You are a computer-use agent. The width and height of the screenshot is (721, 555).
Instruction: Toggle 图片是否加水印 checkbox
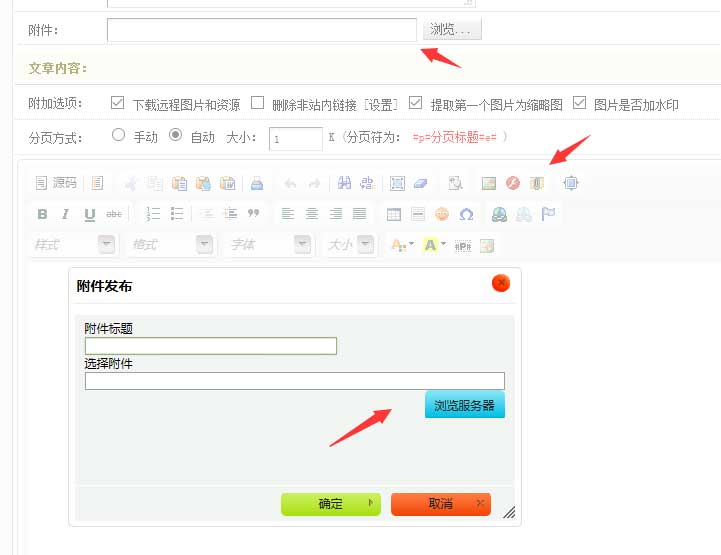(x=579, y=103)
